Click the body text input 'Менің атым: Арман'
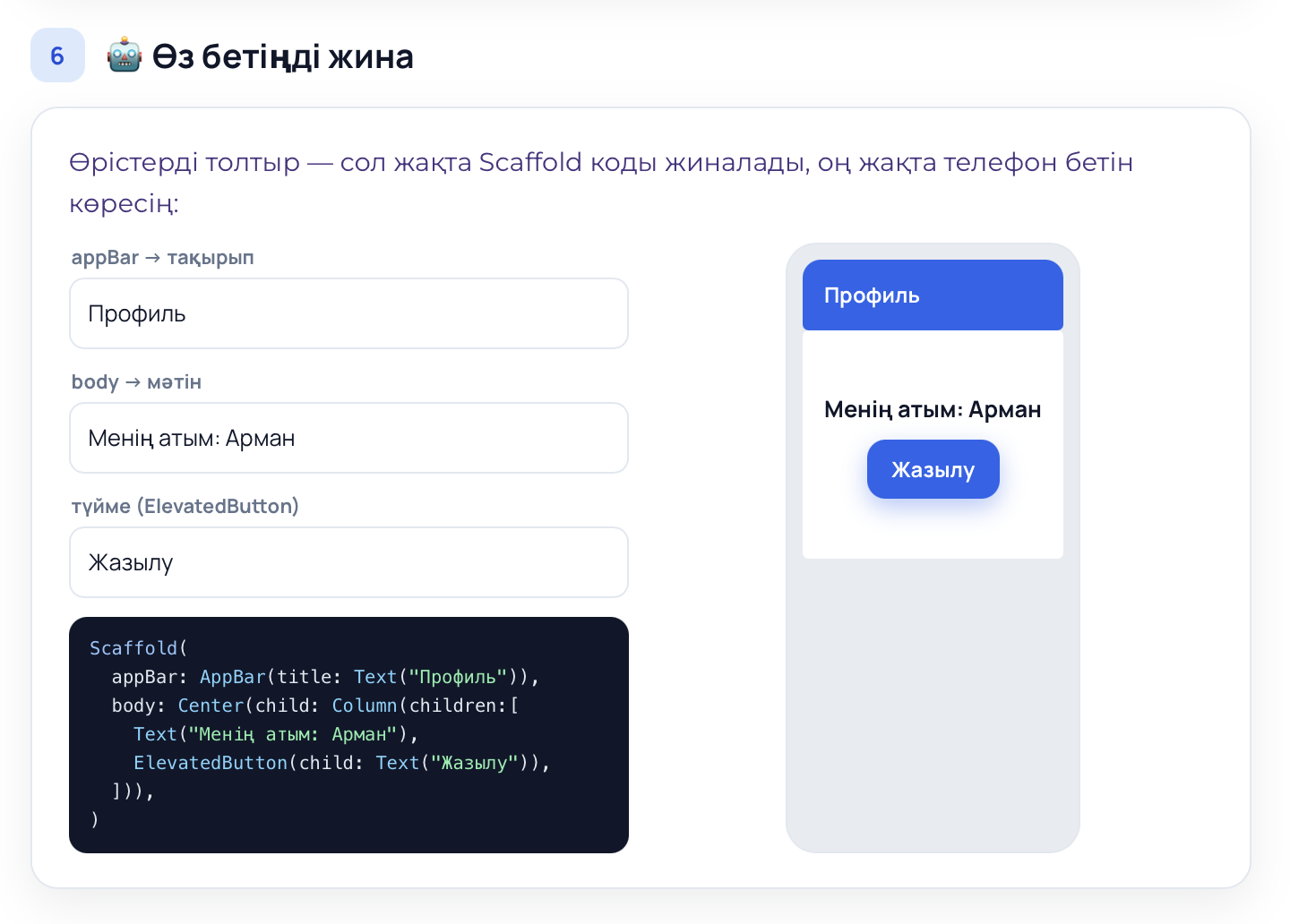 click(348, 438)
